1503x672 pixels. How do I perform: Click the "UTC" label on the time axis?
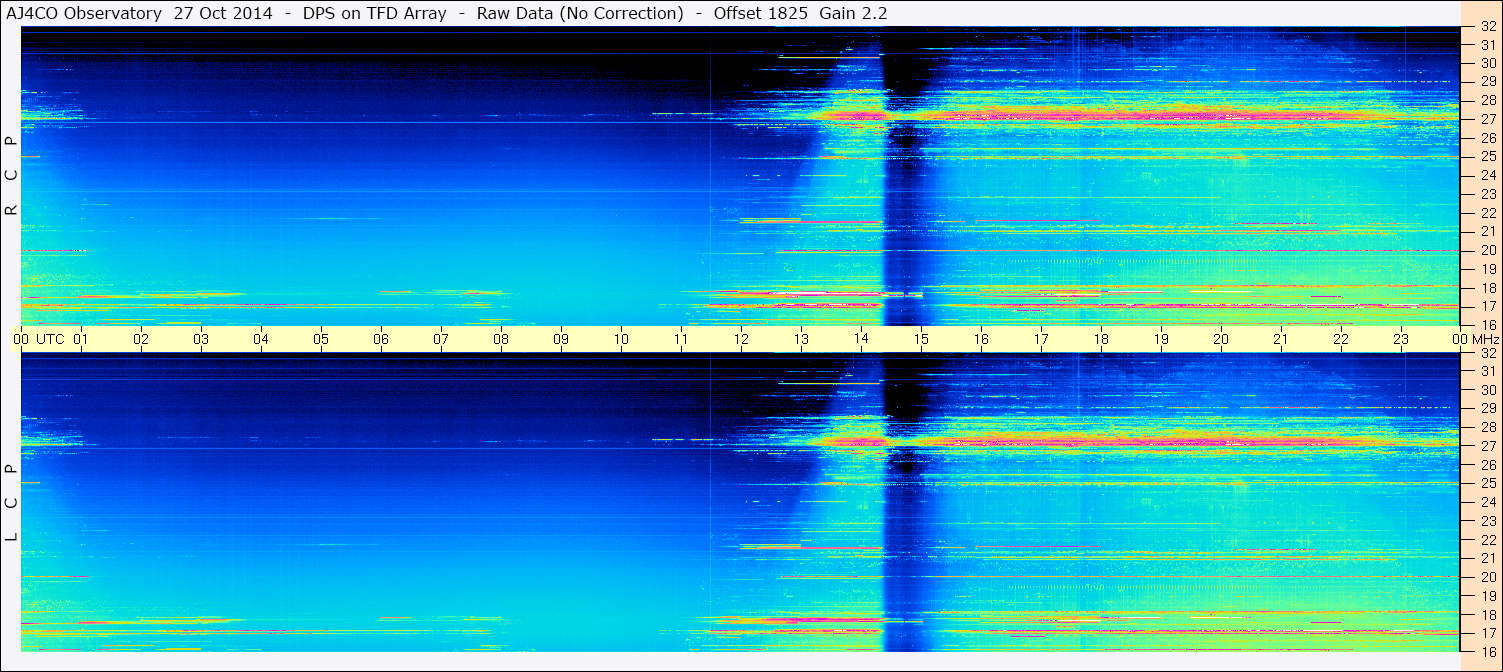coord(50,339)
